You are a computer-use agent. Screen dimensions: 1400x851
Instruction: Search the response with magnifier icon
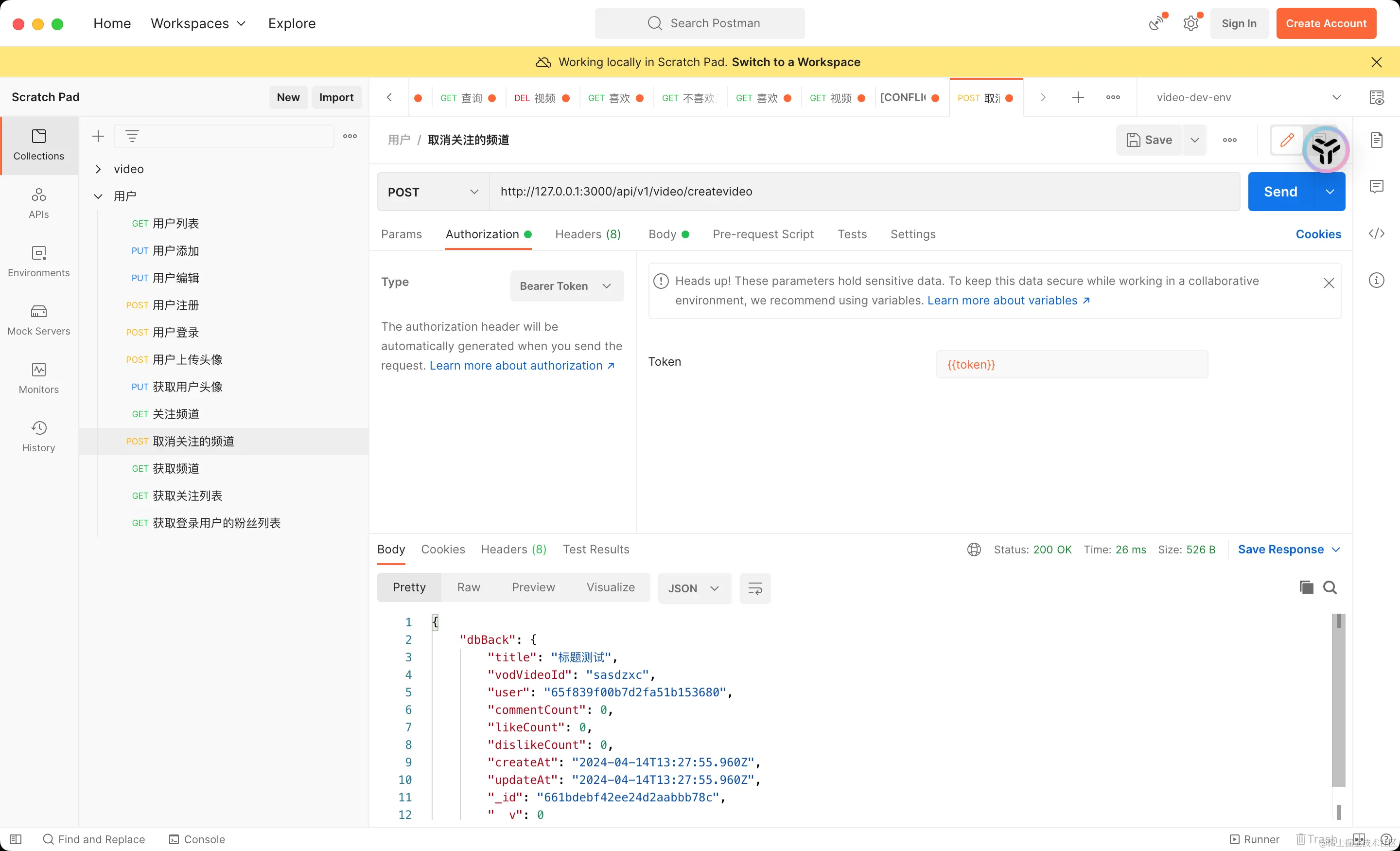[1330, 587]
